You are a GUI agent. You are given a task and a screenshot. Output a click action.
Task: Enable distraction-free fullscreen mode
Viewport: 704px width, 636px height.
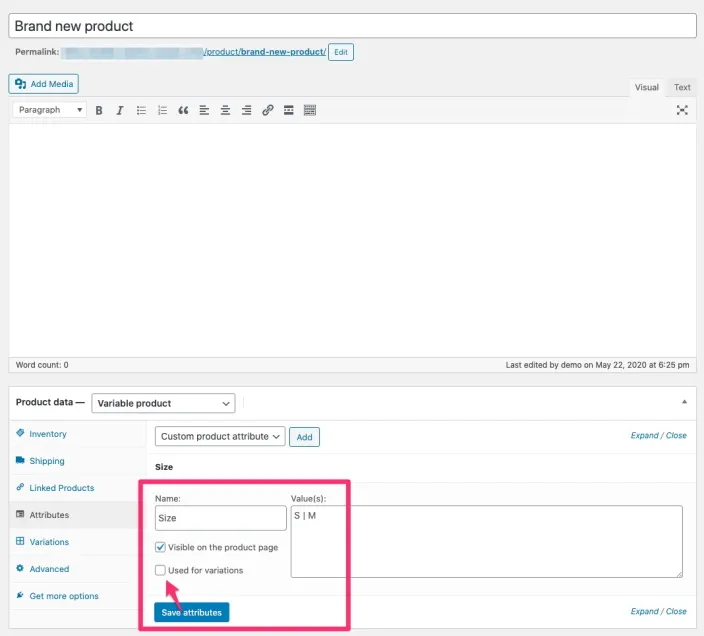click(x=682, y=110)
